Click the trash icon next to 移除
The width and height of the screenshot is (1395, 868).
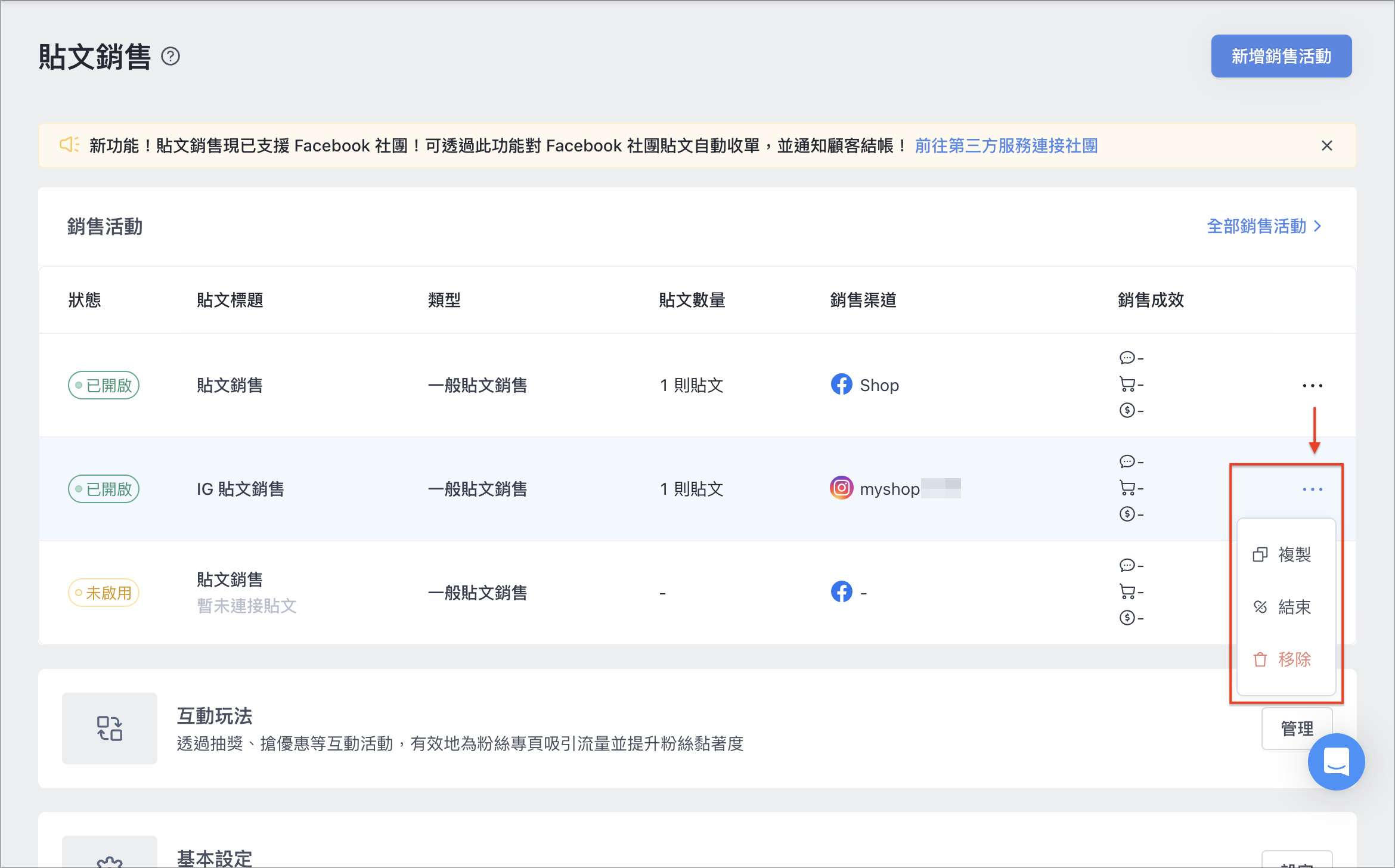point(1260,660)
